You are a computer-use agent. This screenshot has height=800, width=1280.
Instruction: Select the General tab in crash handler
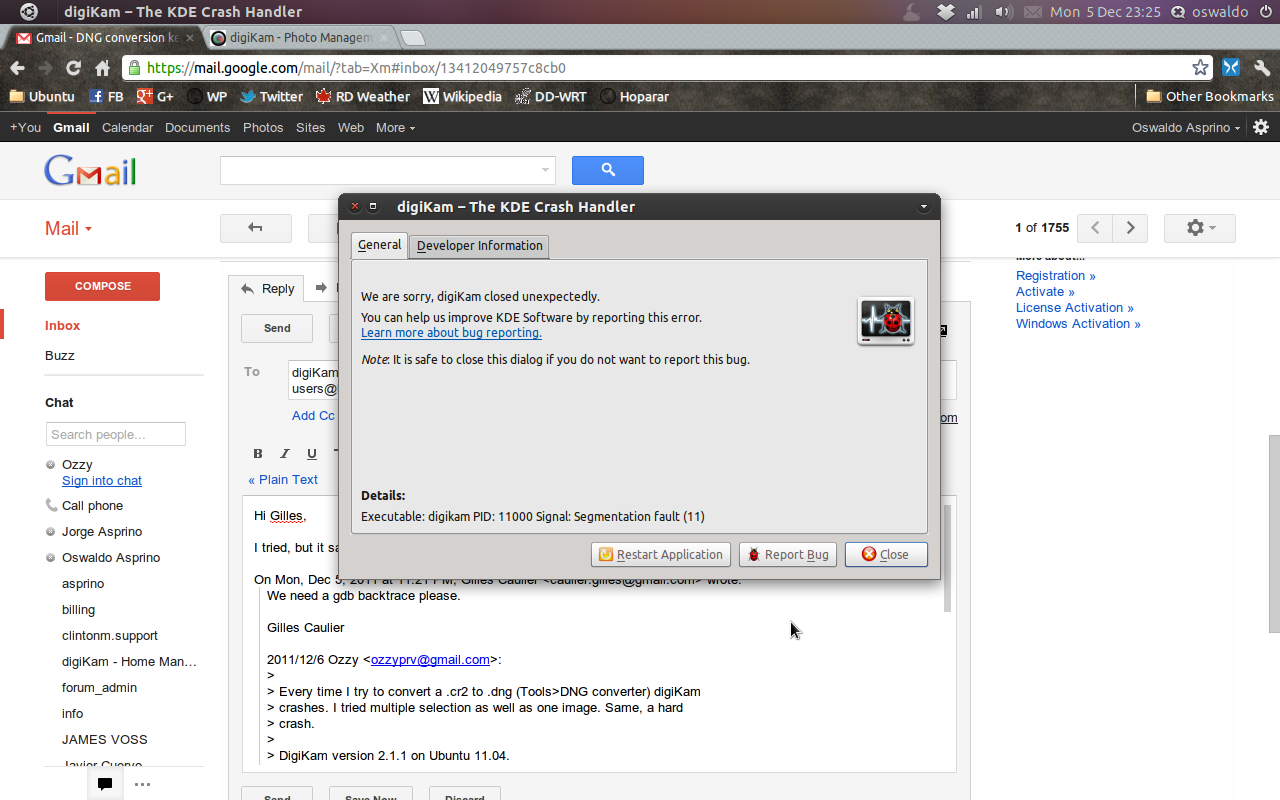pyautogui.click(x=379, y=245)
